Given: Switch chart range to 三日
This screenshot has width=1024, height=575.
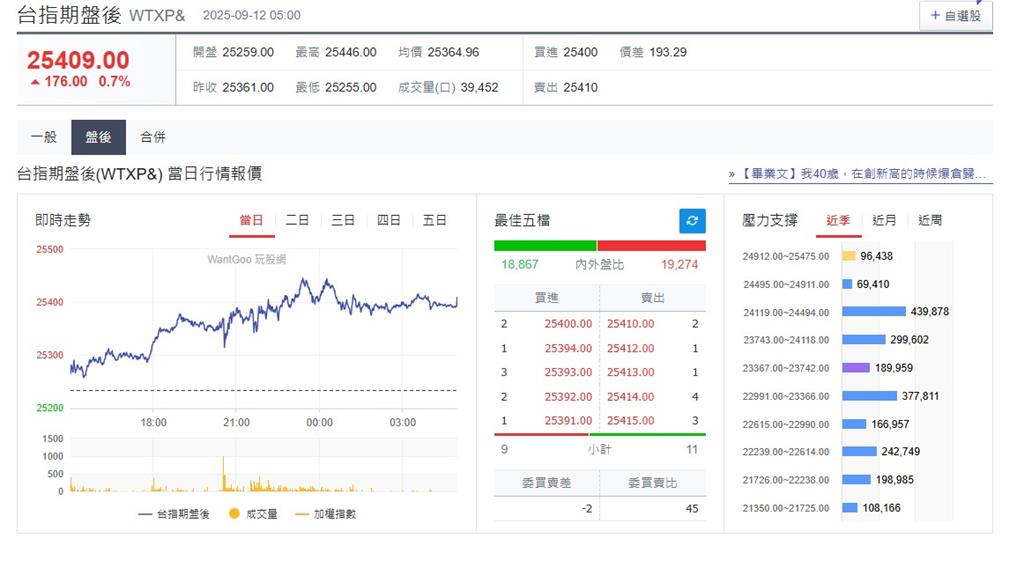Looking at the screenshot, I should click(343, 221).
